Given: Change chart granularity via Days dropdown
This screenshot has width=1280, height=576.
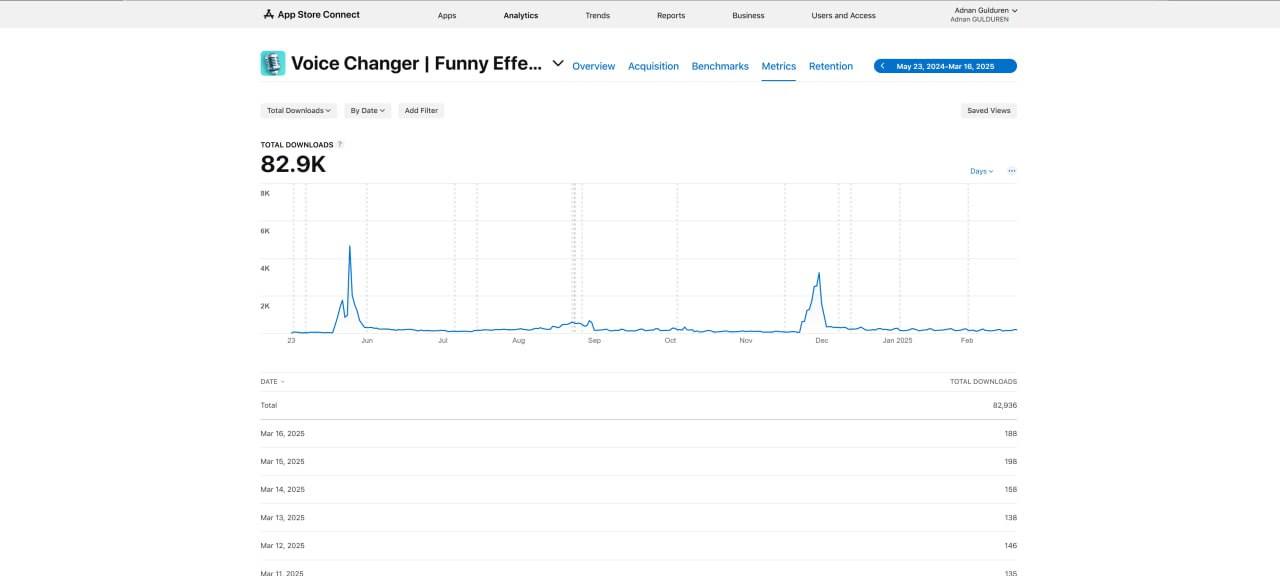Looking at the screenshot, I should 981,171.
